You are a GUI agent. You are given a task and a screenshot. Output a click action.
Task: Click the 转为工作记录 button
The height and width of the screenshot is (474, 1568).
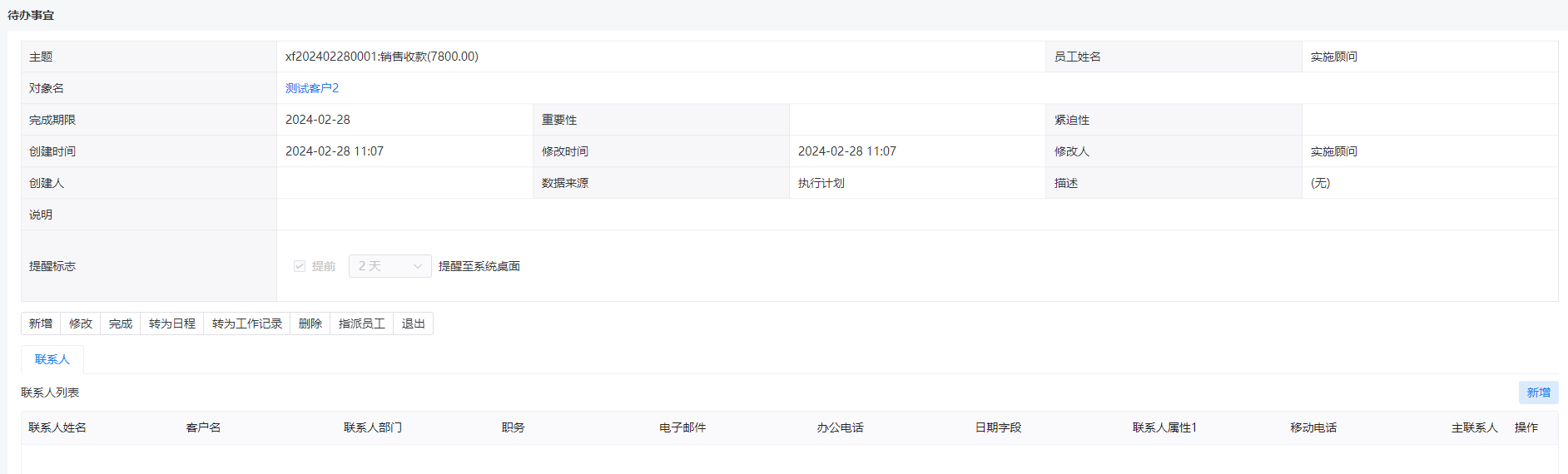247,323
